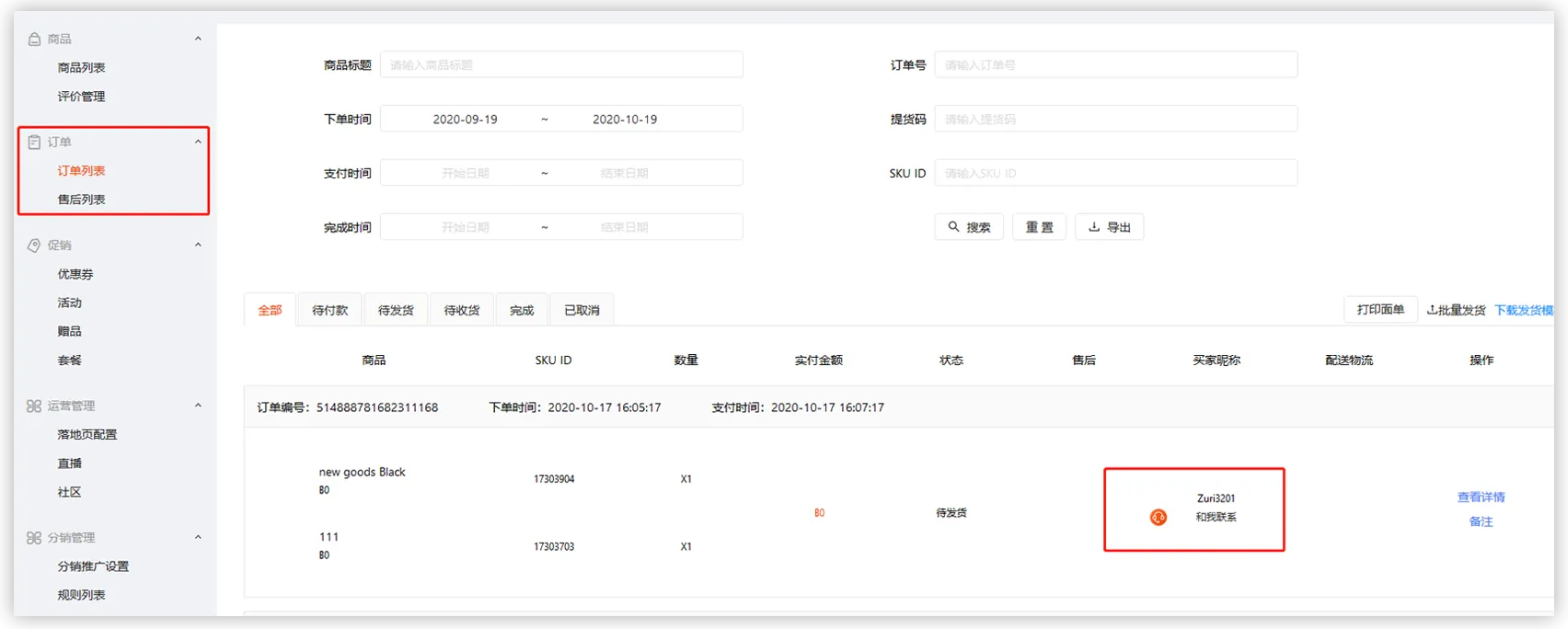Screen dimensions: 1568x629
Task: Open 活动 in the sidebar
Action: pyautogui.click(x=69, y=303)
